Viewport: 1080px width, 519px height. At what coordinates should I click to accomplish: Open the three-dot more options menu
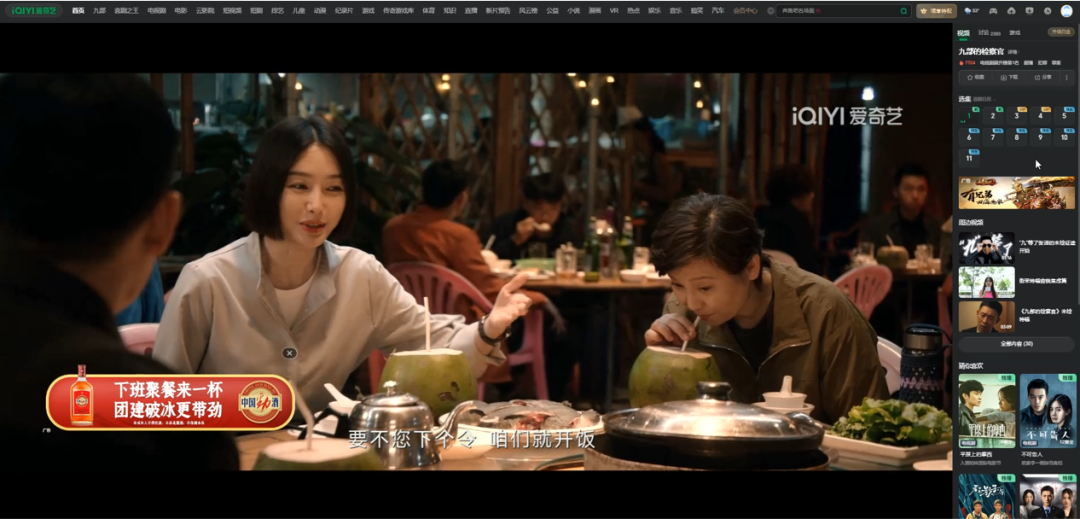(1068, 77)
